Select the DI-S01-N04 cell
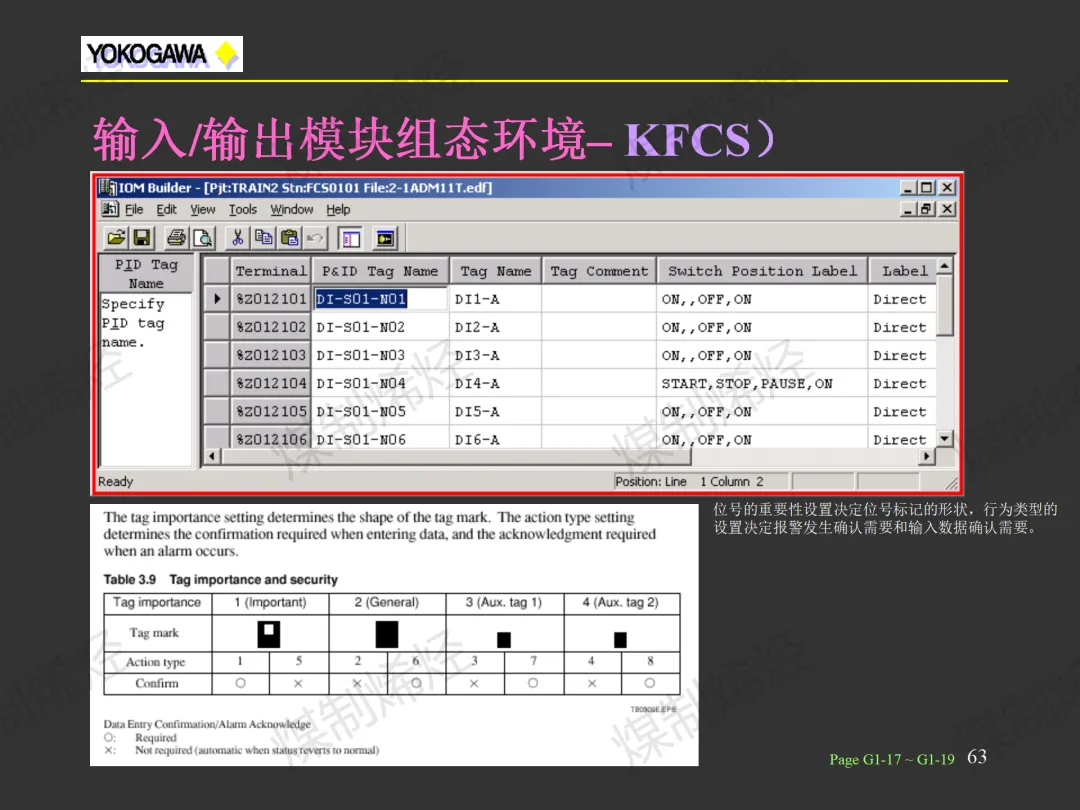The width and height of the screenshot is (1080, 810). [380, 383]
